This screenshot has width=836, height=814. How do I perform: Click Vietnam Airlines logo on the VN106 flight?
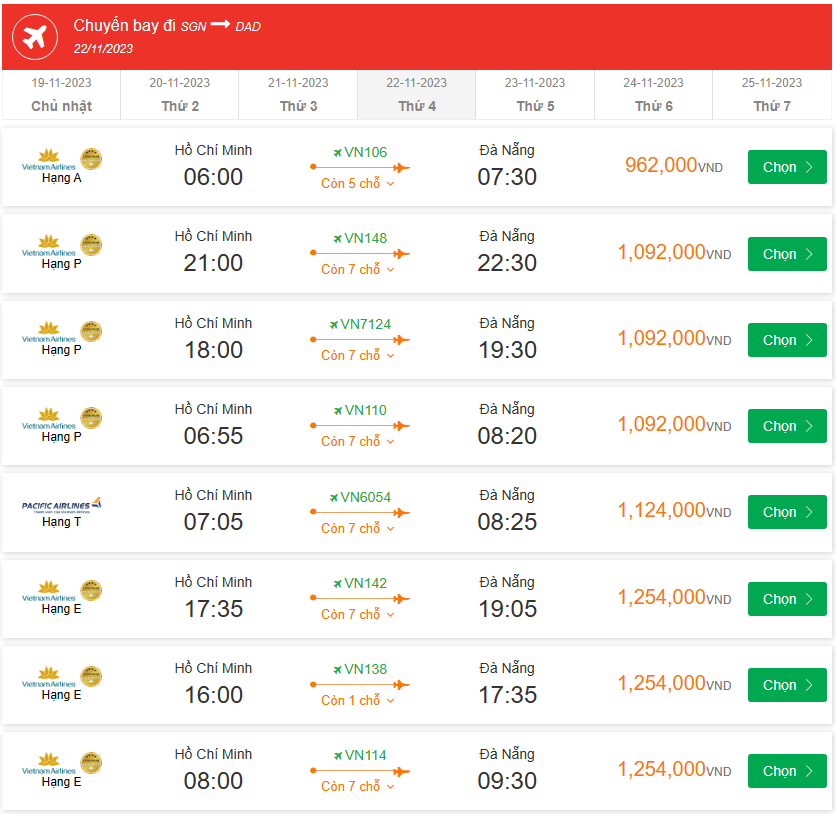(61, 160)
